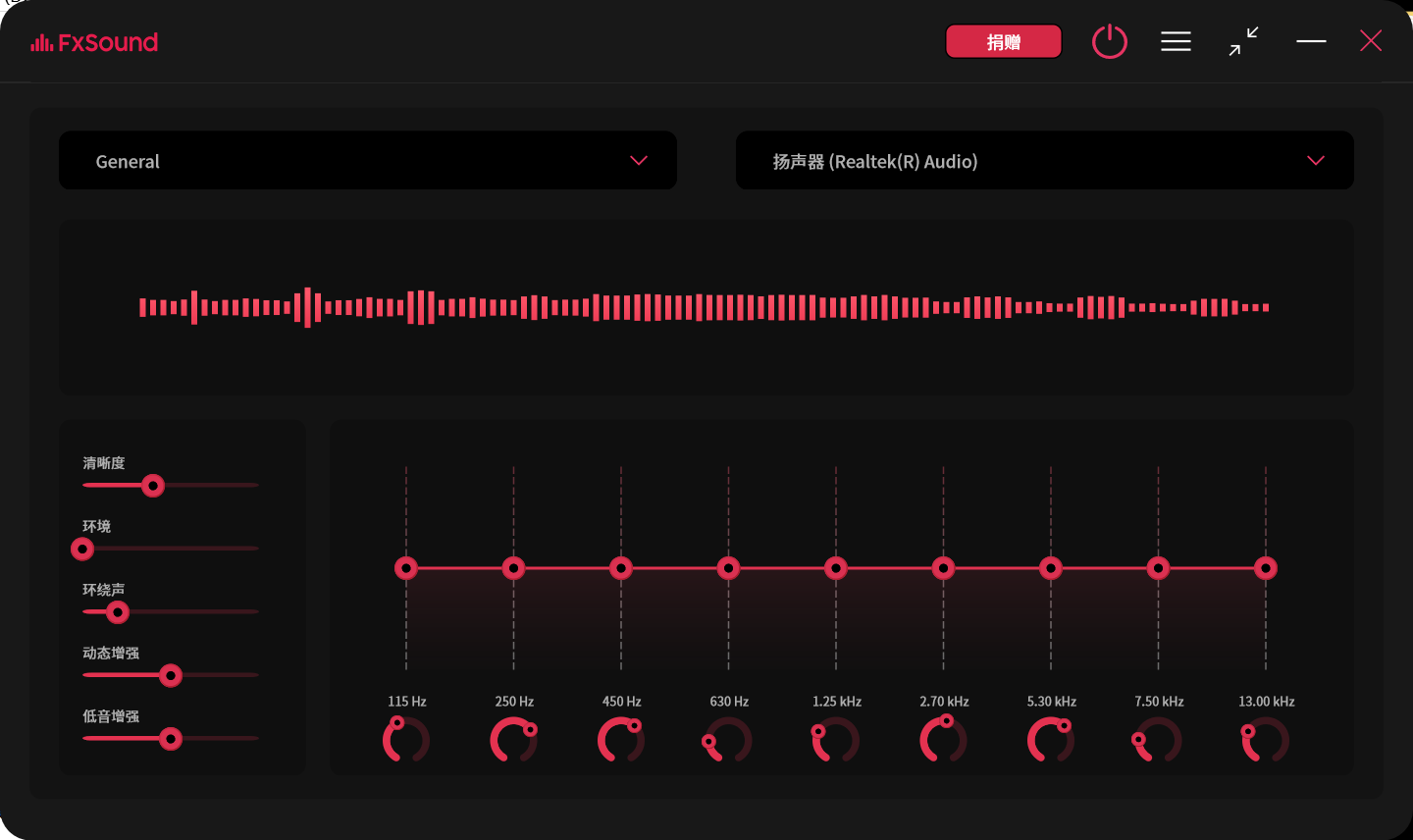
Task: Click the red 捐赠 donate button
Action: pos(1004,41)
